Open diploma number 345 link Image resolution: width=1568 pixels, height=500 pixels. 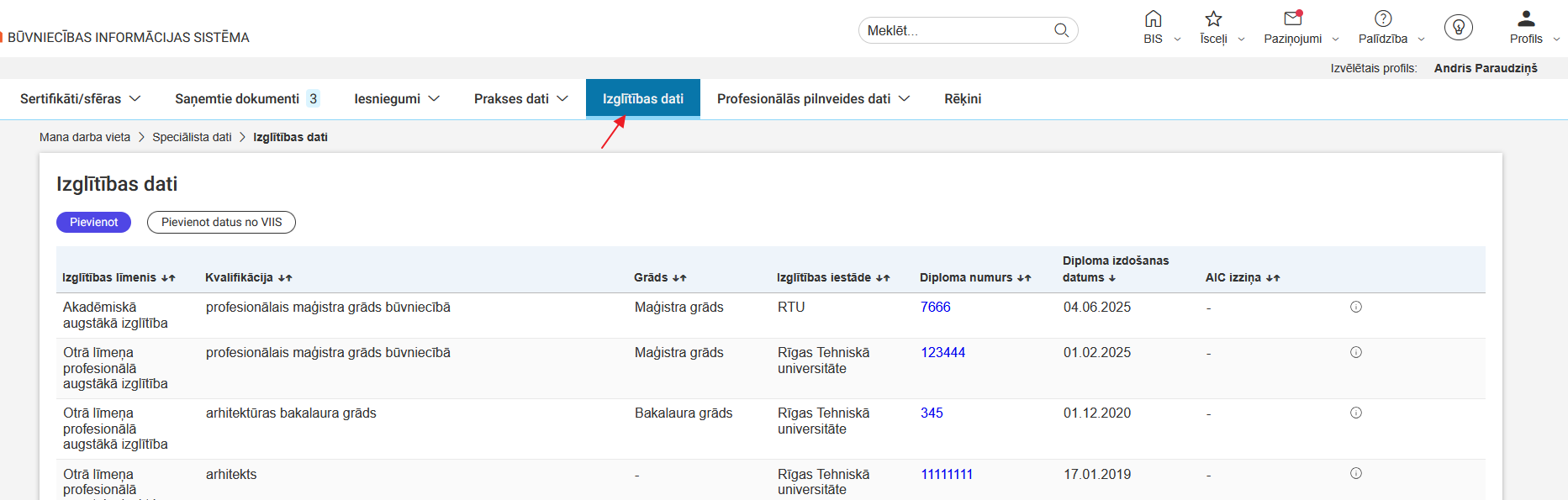(932, 413)
